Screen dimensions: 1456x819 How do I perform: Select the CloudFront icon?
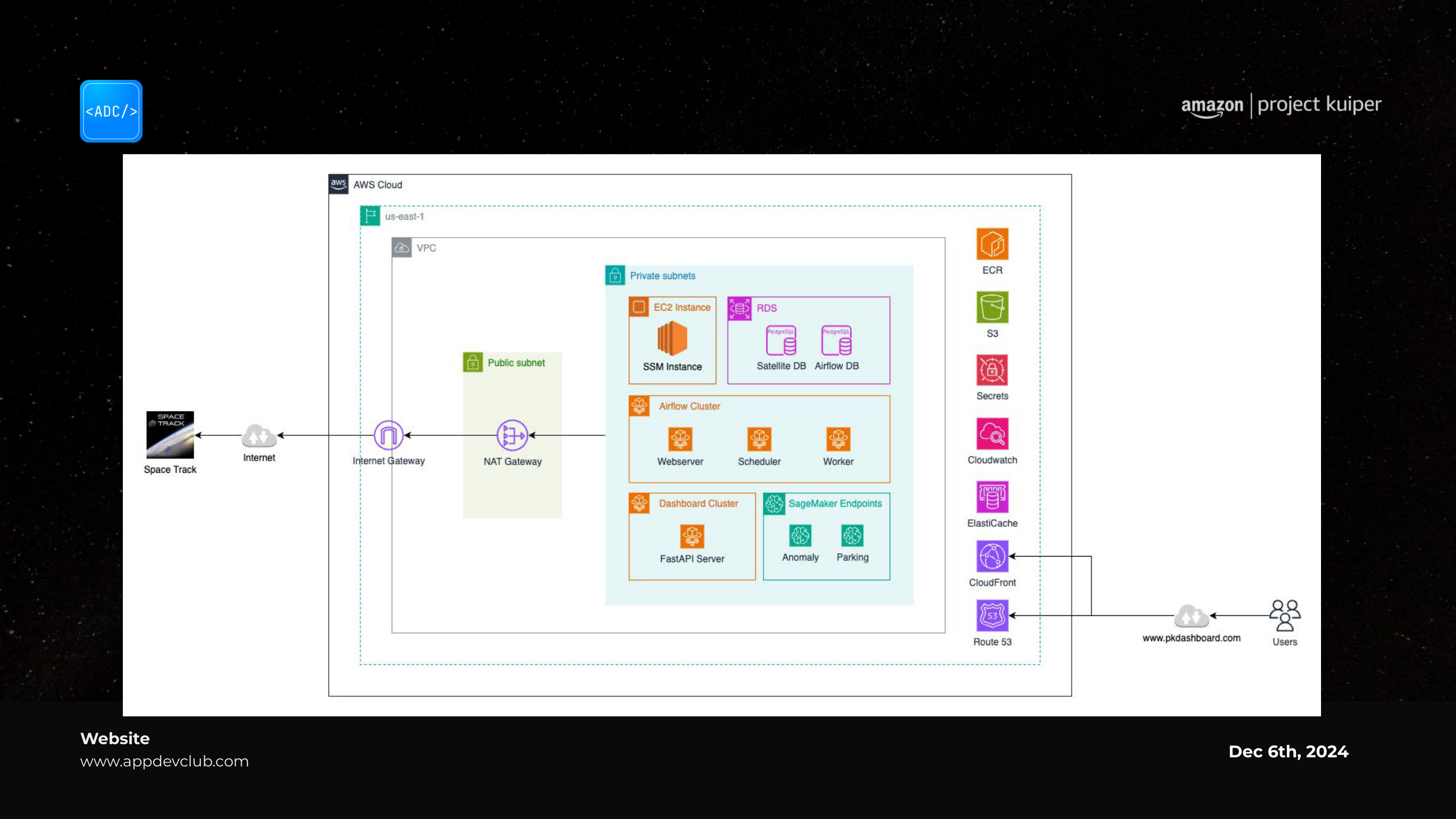click(x=992, y=556)
